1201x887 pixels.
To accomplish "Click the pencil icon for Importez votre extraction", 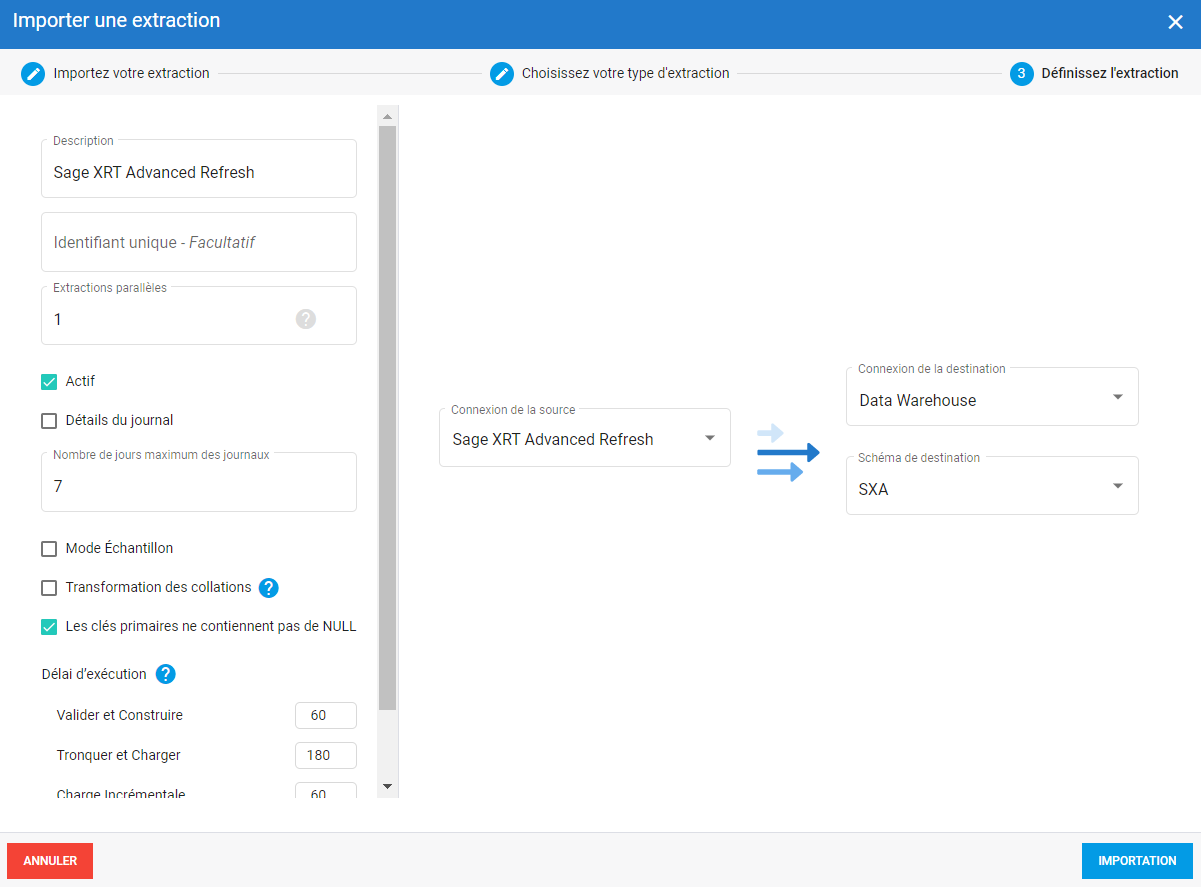I will [33, 73].
